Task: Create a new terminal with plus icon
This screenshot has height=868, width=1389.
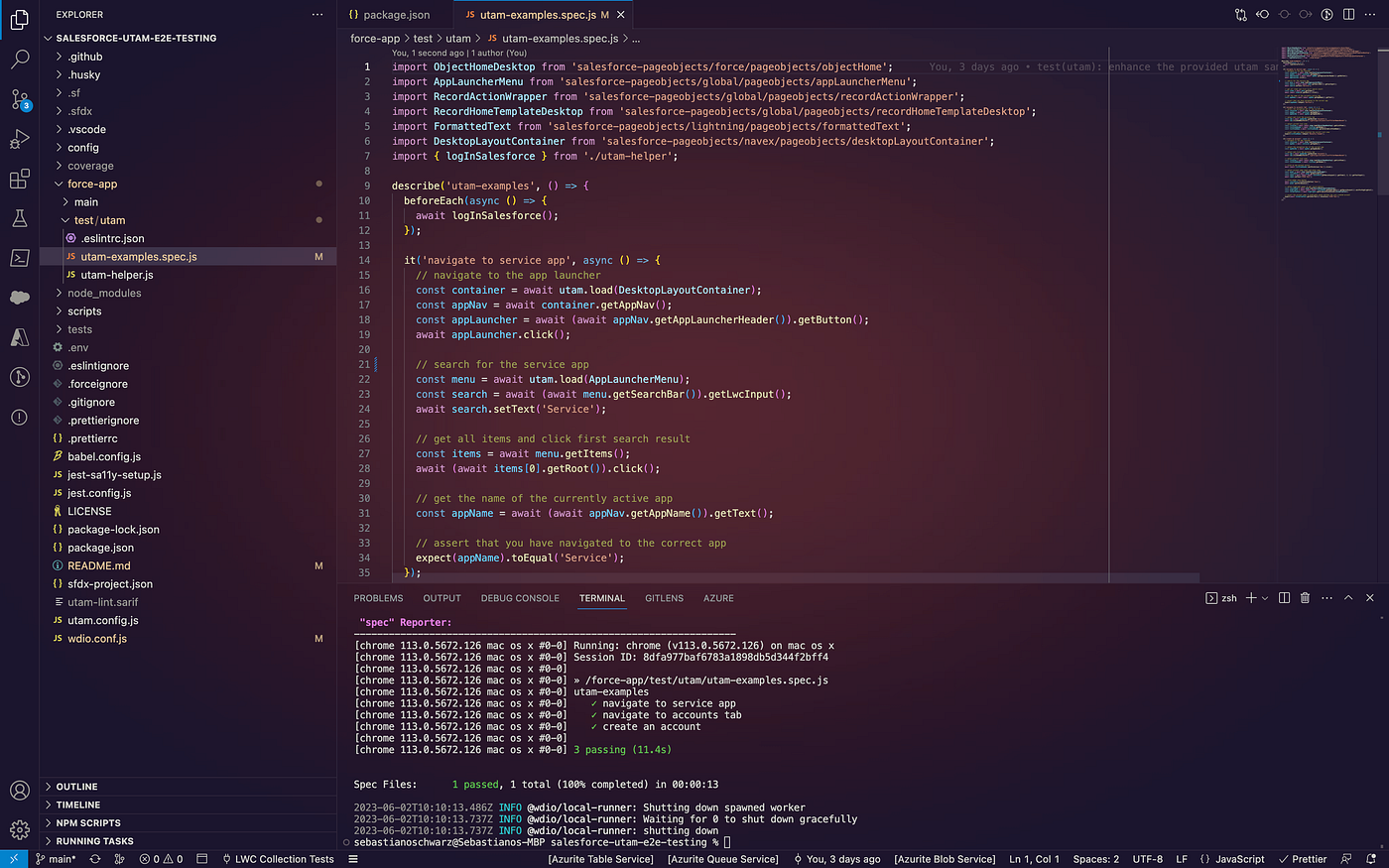Action: (1251, 598)
